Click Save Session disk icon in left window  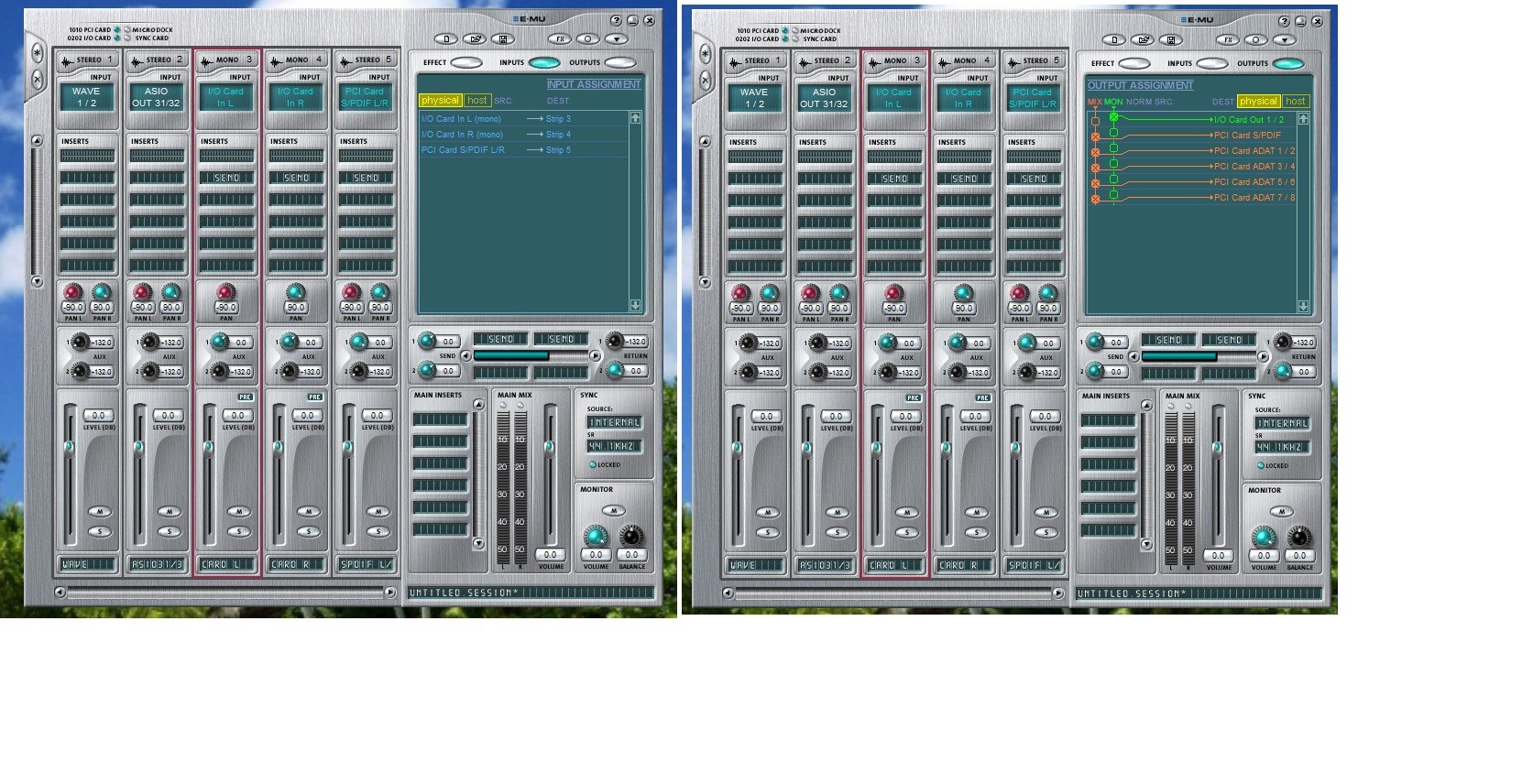tap(503, 38)
